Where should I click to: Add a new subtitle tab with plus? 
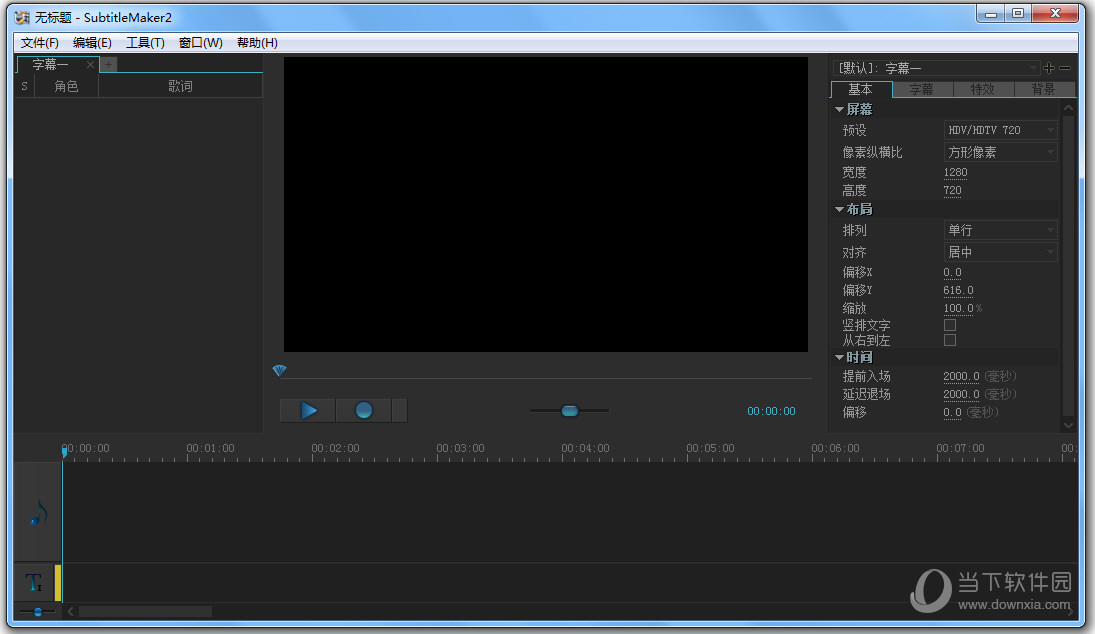[x=109, y=64]
